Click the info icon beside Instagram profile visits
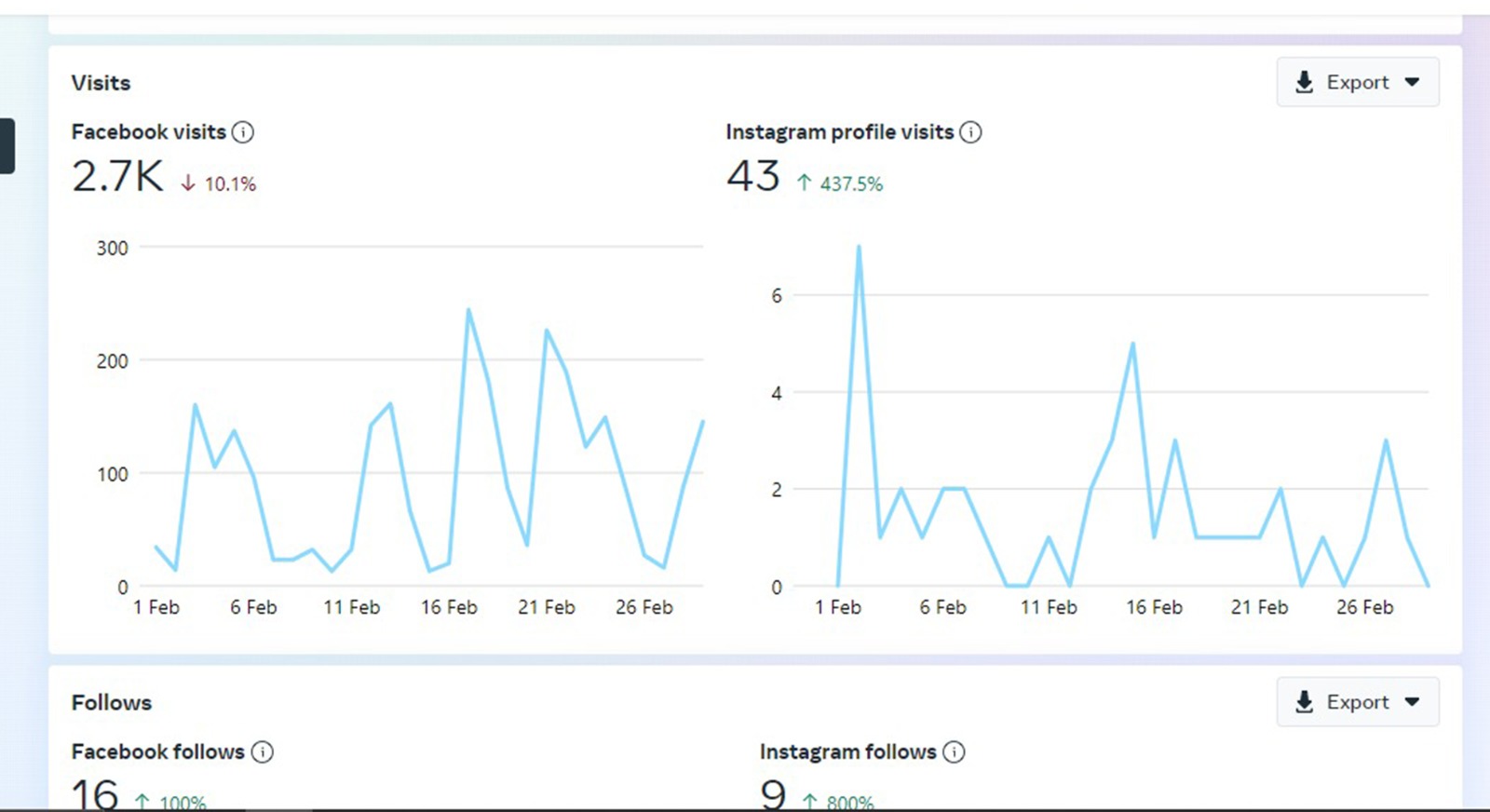The height and width of the screenshot is (812, 1490). (970, 132)
